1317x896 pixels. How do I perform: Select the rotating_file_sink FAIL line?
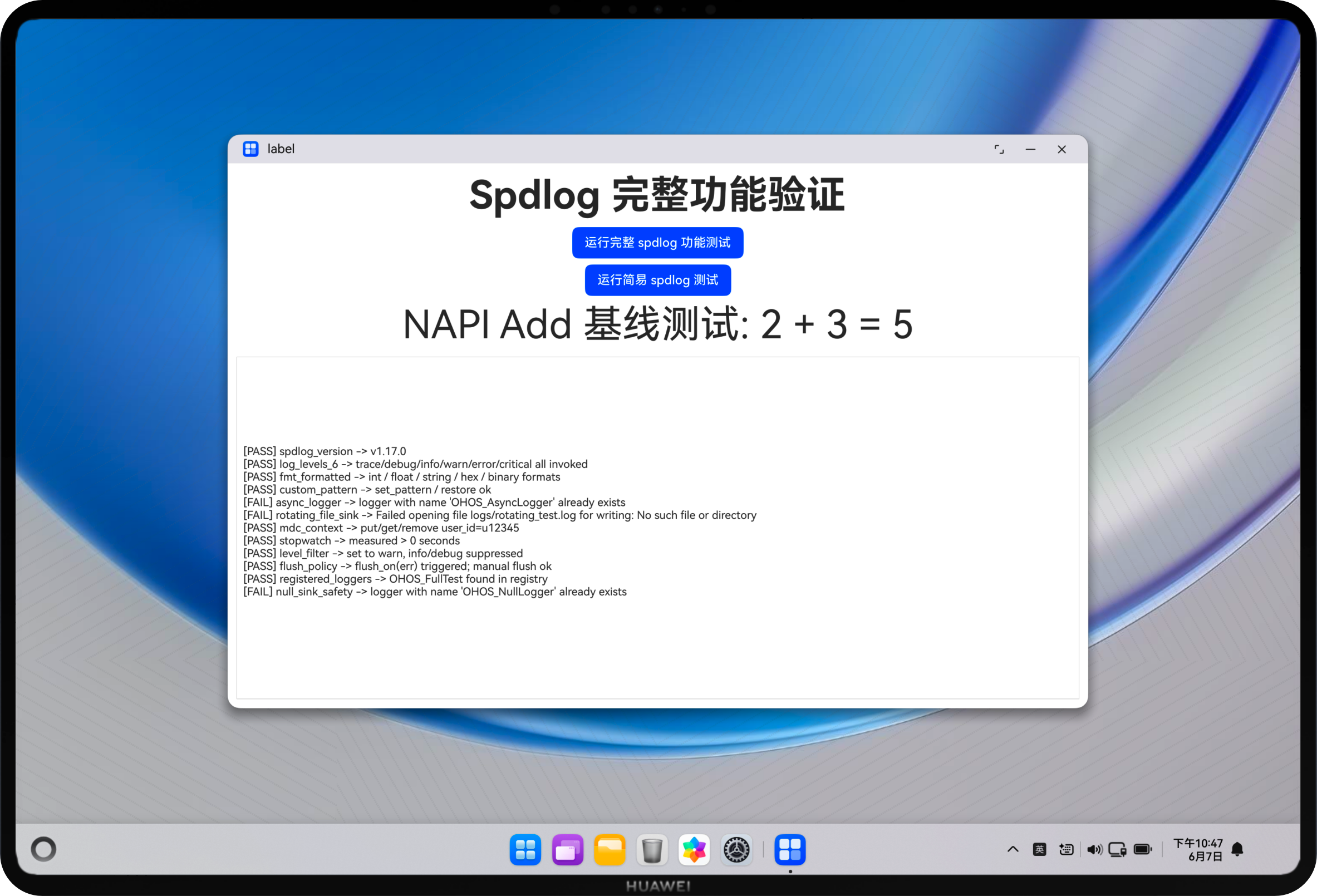pyautogui.click(x=500, y=515)
